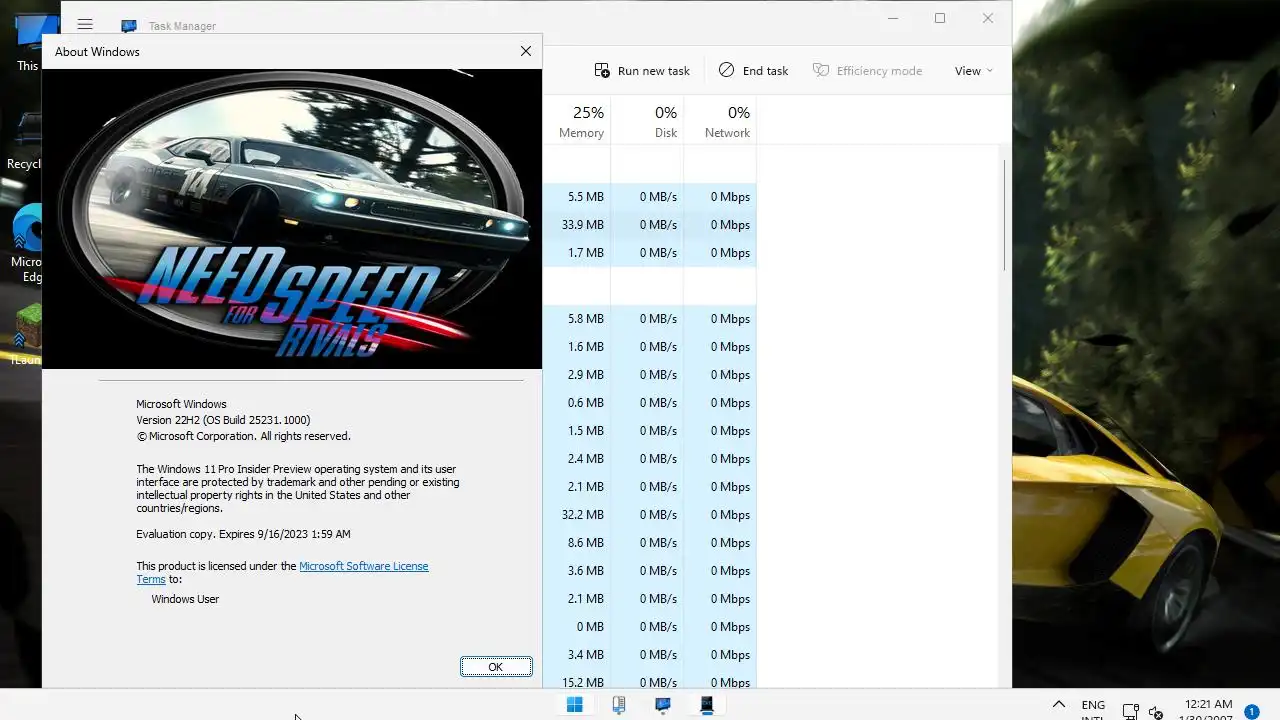The image size is (1280, 720).
Task: Click Run new task in Task Manager
Action: pyautogui.click(x=642, y=71)
